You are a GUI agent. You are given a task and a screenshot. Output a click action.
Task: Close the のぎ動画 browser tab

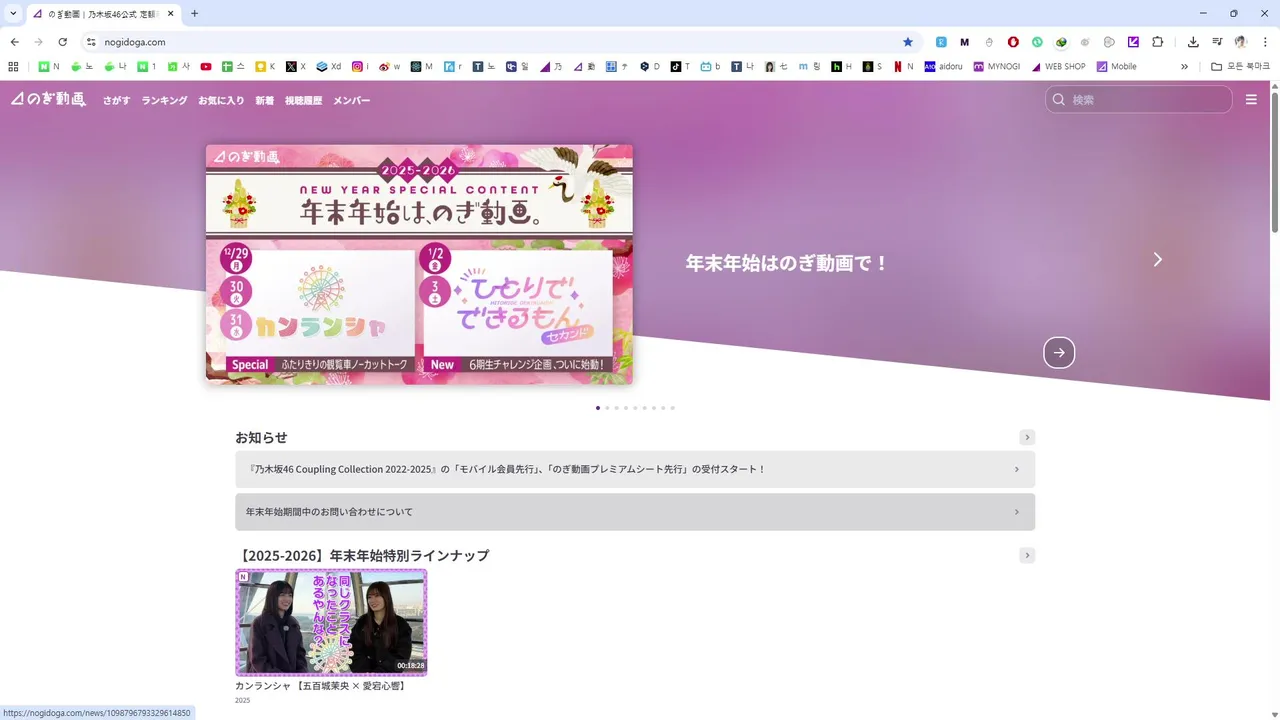(171, 13)
